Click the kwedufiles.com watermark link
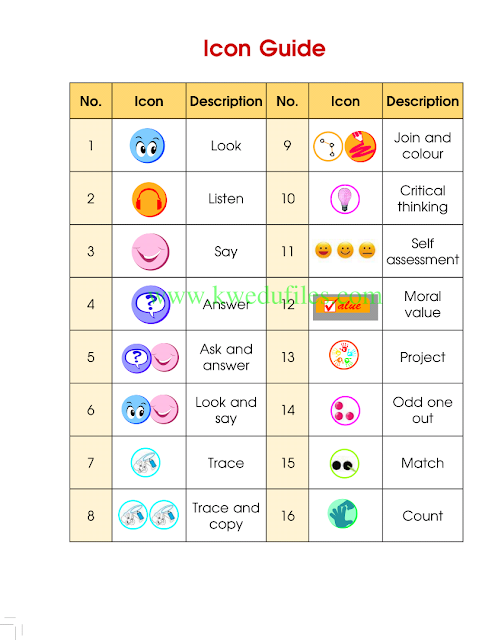 click(x=265, y=295)
